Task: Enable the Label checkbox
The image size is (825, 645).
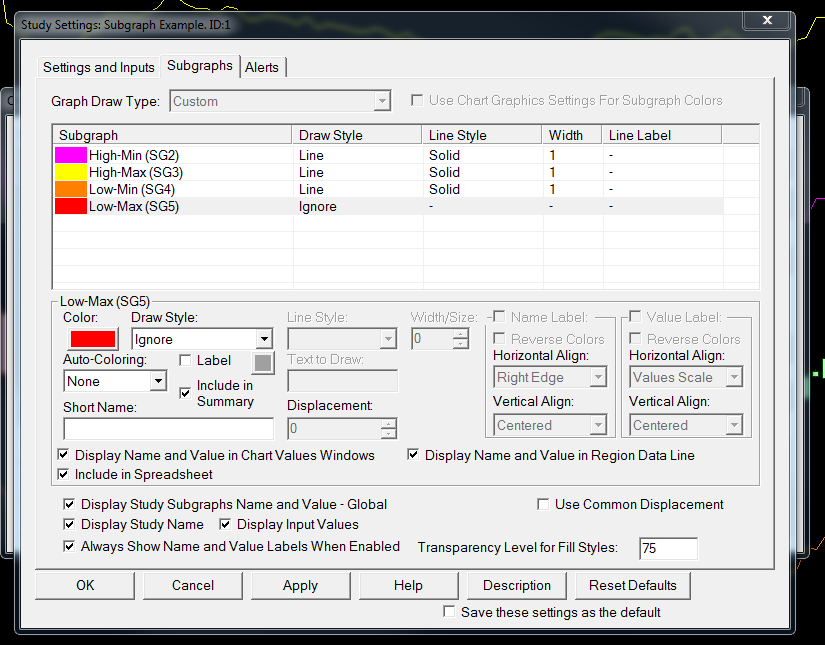Action: click(x=185, y=360)
